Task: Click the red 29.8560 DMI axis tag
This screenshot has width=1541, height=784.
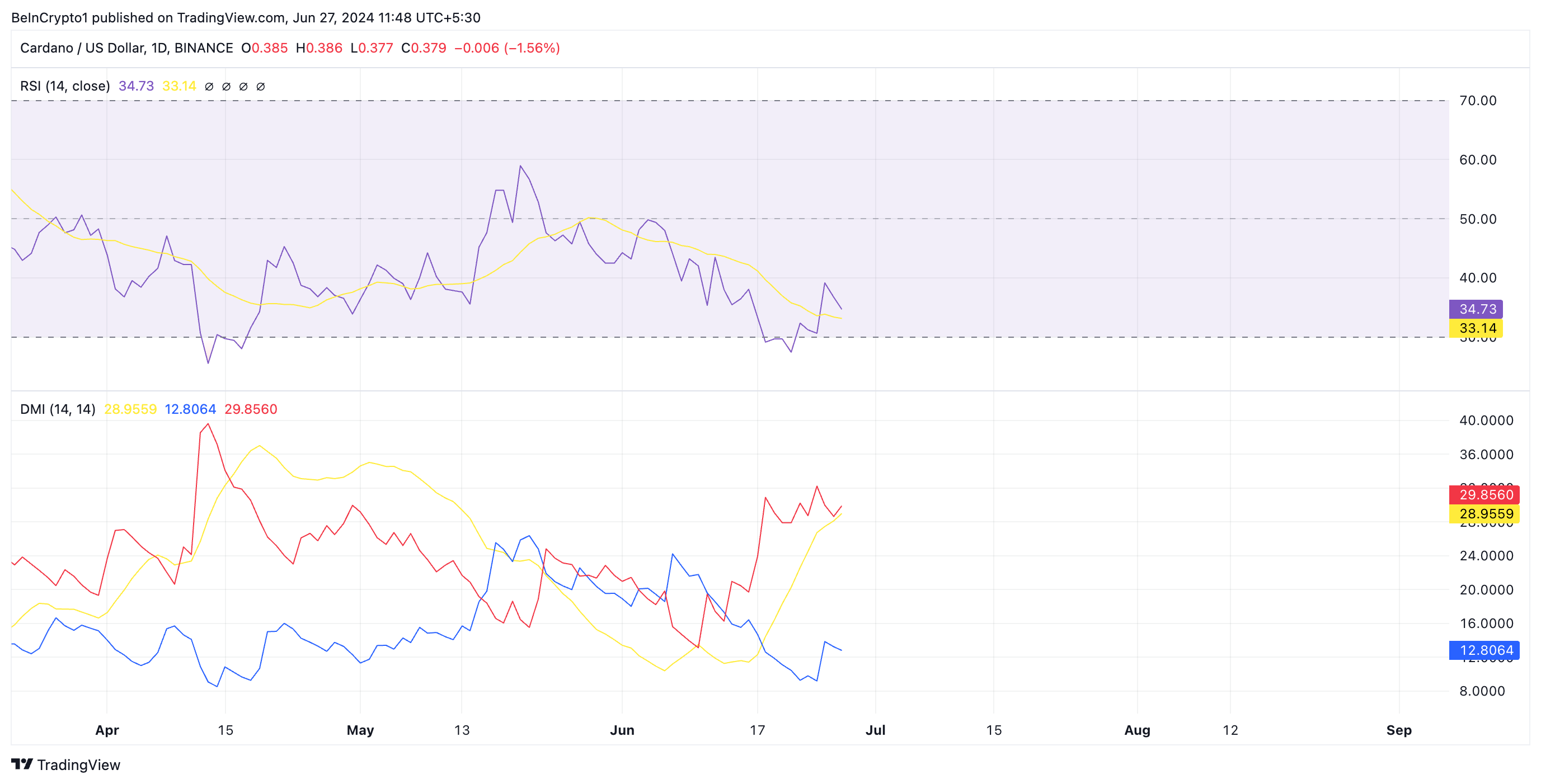Action: tap(1483, 494)
